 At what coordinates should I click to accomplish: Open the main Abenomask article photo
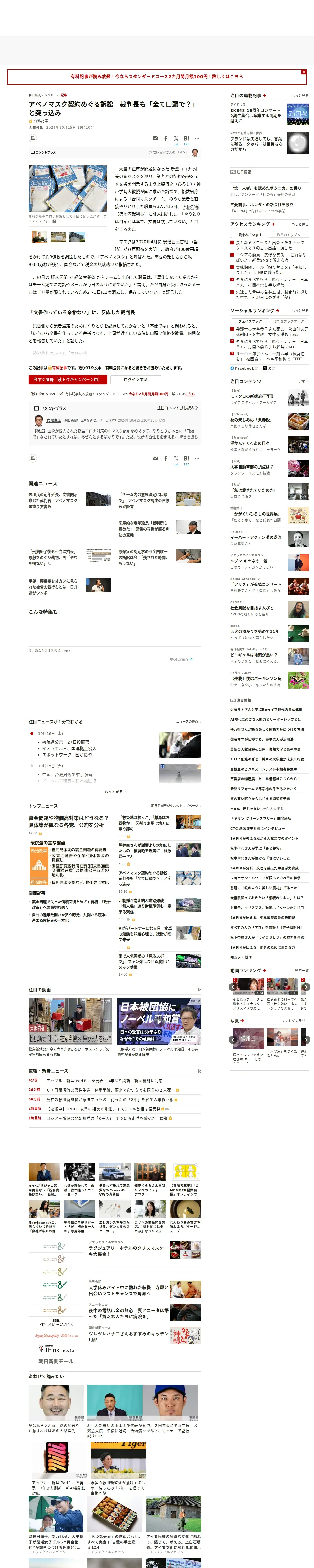68,189
